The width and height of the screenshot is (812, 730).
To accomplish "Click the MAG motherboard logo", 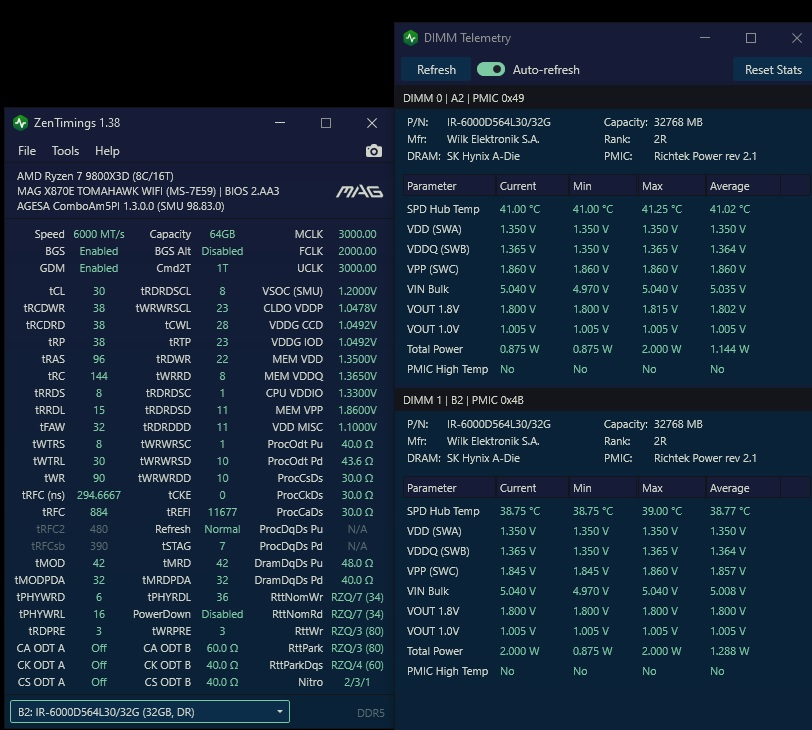I will [359, 192].
